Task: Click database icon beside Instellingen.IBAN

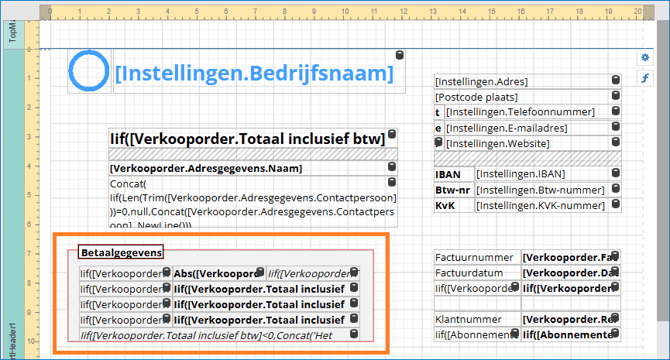Action: click(615, 173)
